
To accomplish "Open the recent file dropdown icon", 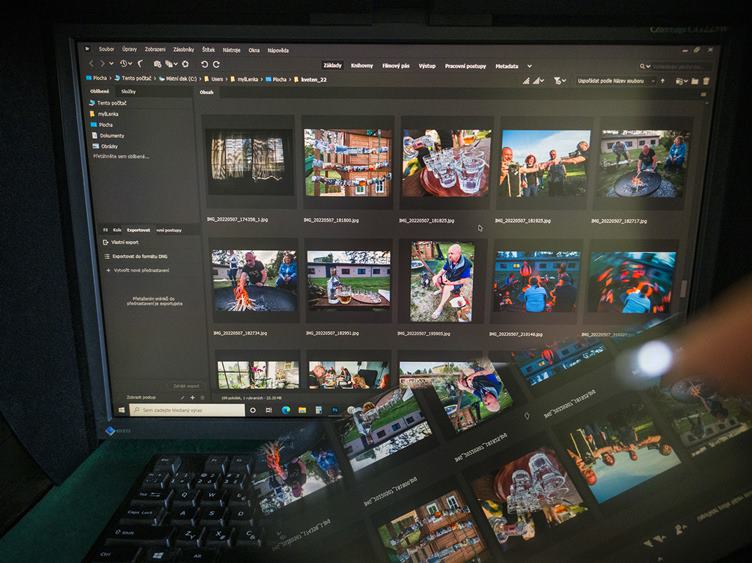I will tap(681, 82).
